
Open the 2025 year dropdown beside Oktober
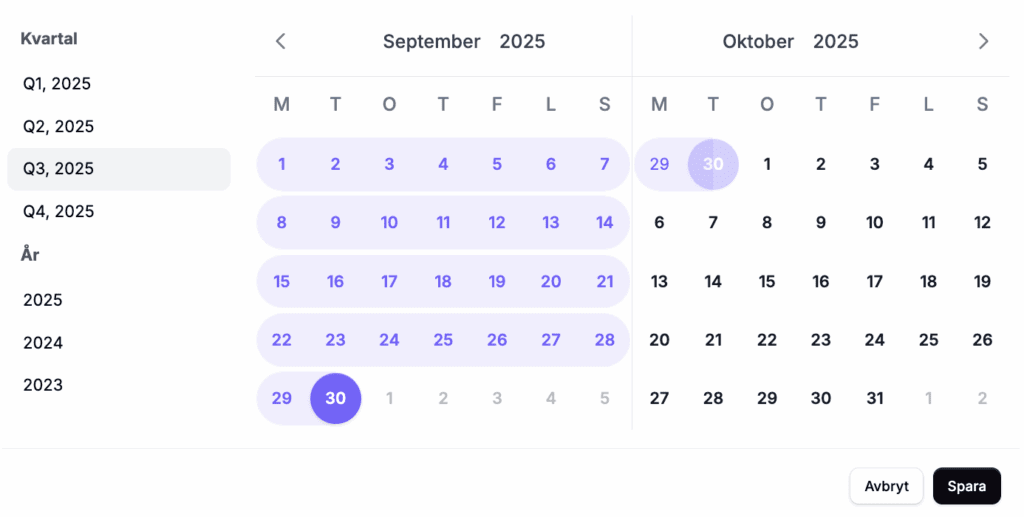point(835,42)
